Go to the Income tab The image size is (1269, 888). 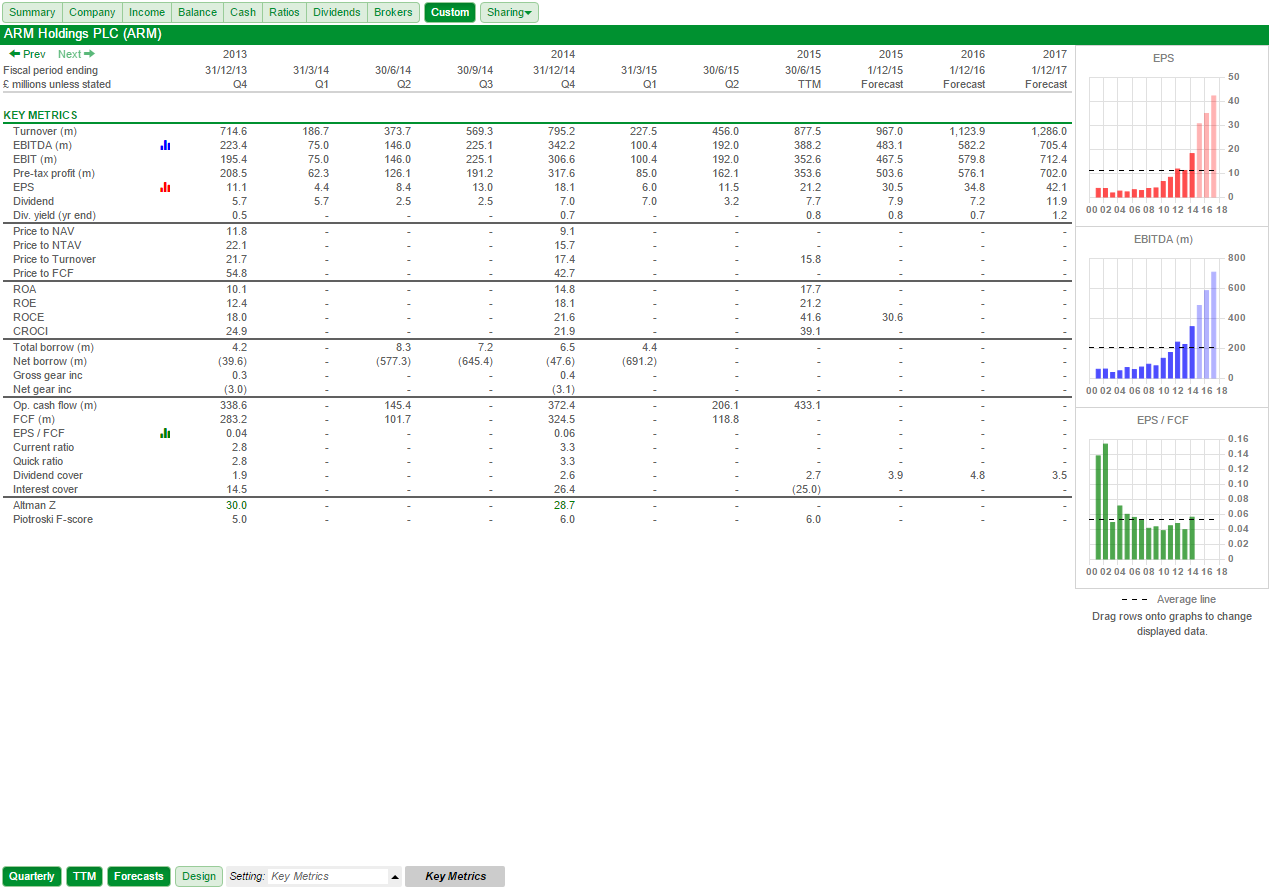tap(147, 12)
